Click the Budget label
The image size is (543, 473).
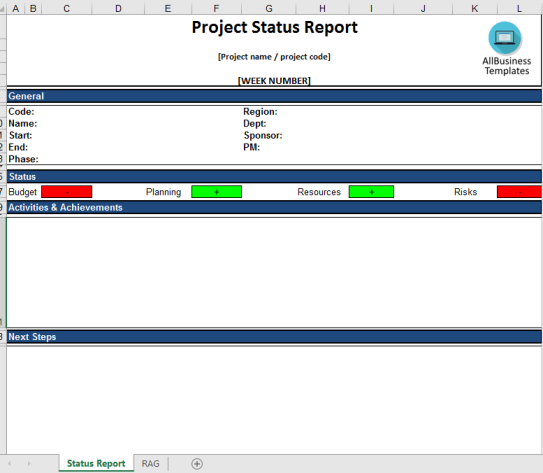pyautogui.click(x=23, y=192)
